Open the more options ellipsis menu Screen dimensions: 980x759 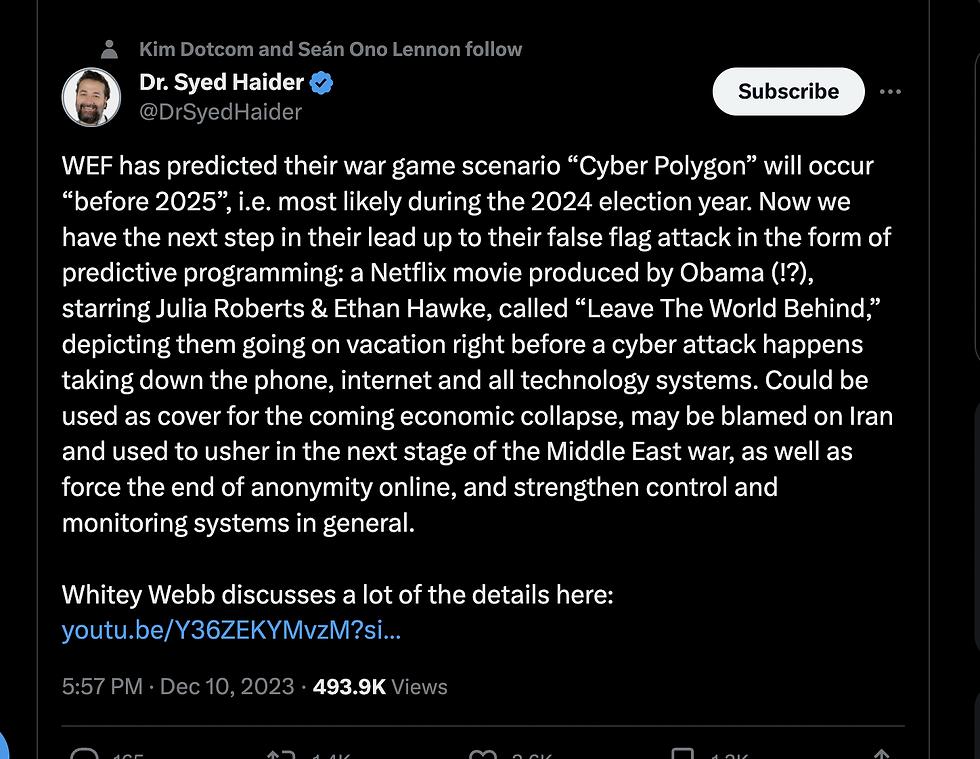point(890,92)
